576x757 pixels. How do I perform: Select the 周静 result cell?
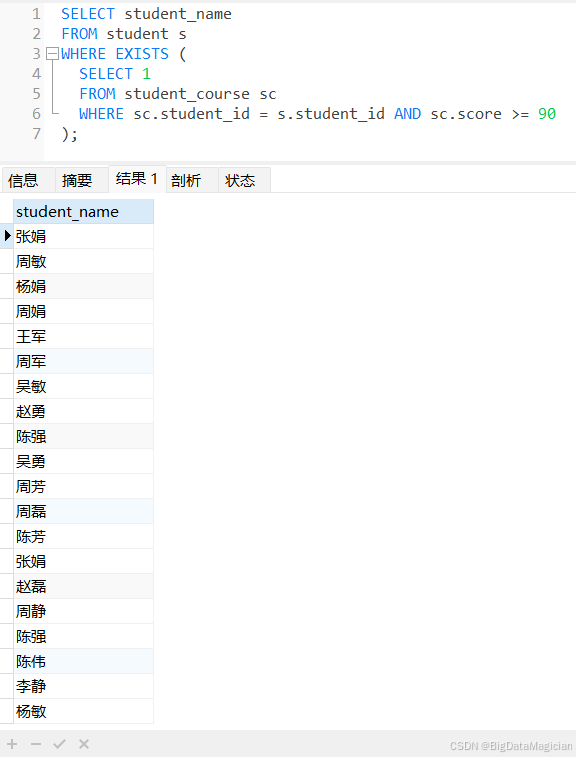[x=84, y=611]
